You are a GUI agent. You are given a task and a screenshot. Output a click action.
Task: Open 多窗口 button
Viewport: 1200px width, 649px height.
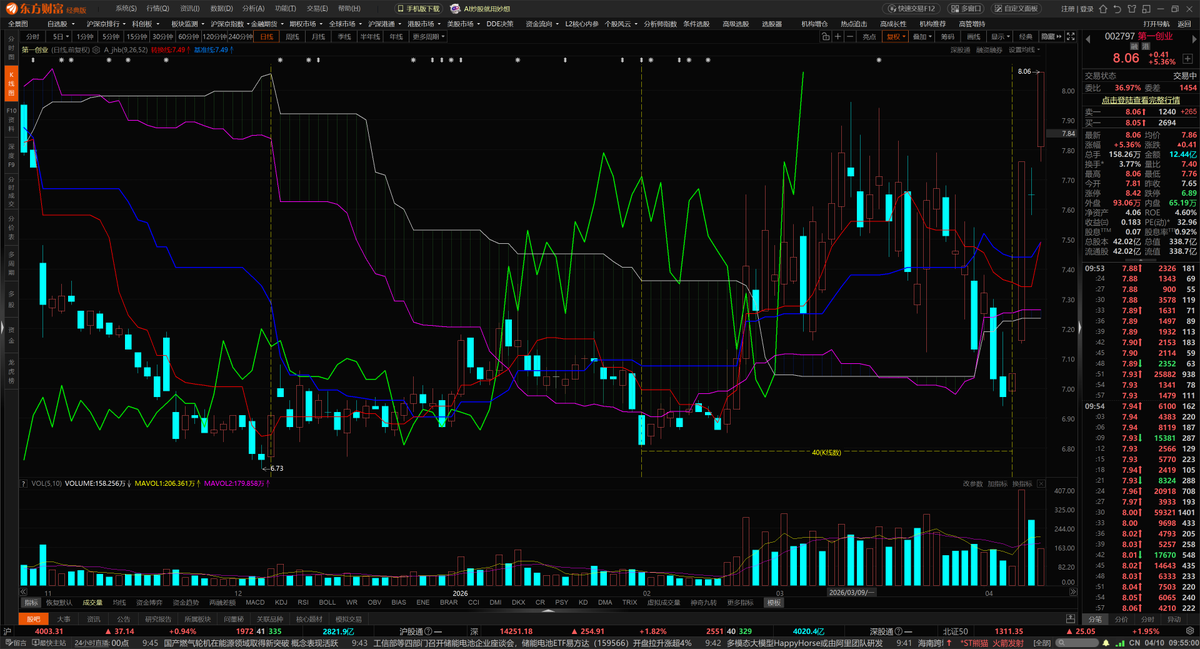click(966, 9)
